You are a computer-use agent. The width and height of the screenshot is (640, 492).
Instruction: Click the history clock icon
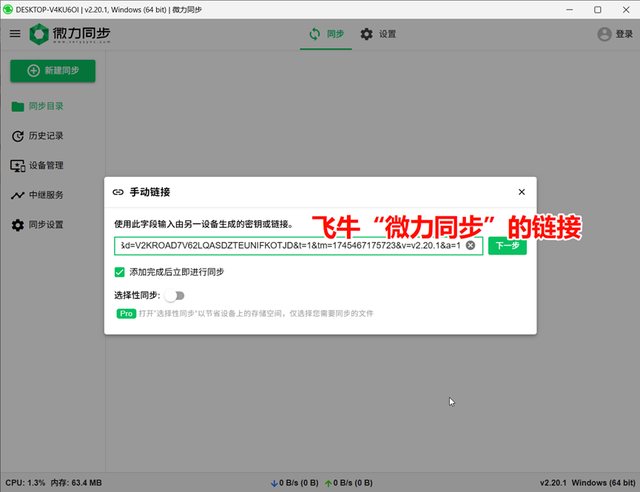[x=18, y=136]
